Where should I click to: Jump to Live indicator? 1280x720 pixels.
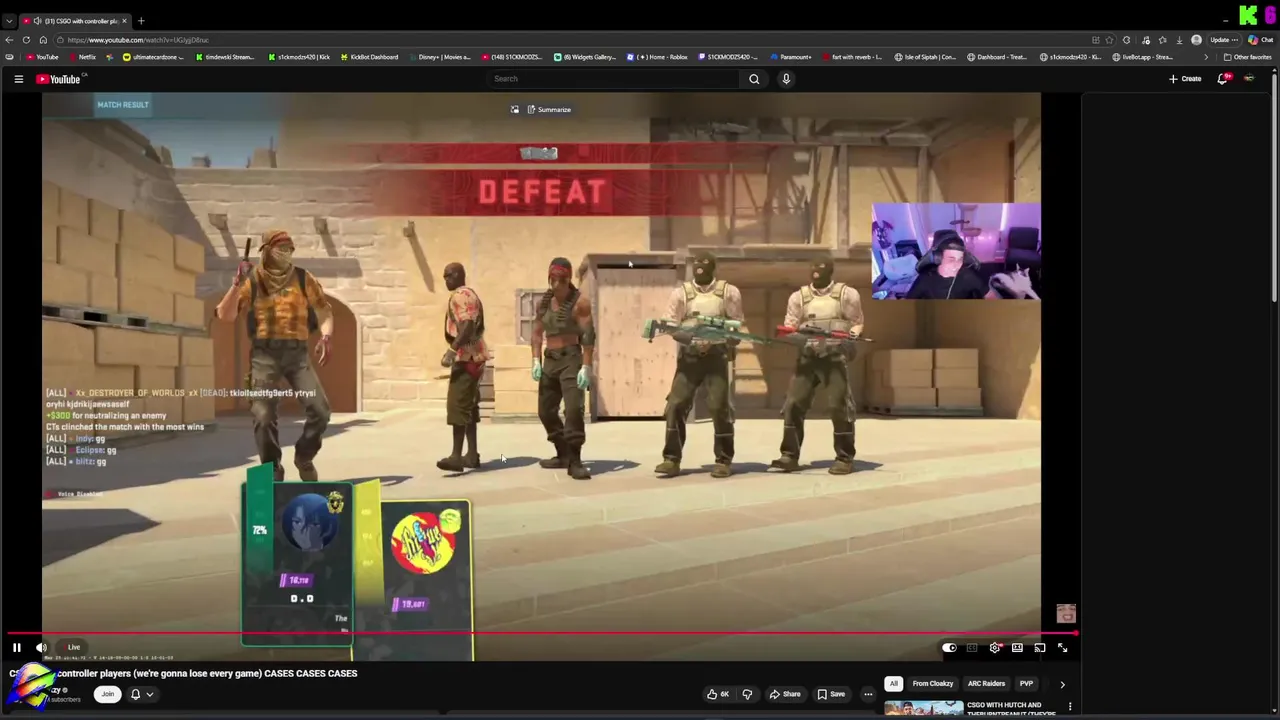click(74, 647)
